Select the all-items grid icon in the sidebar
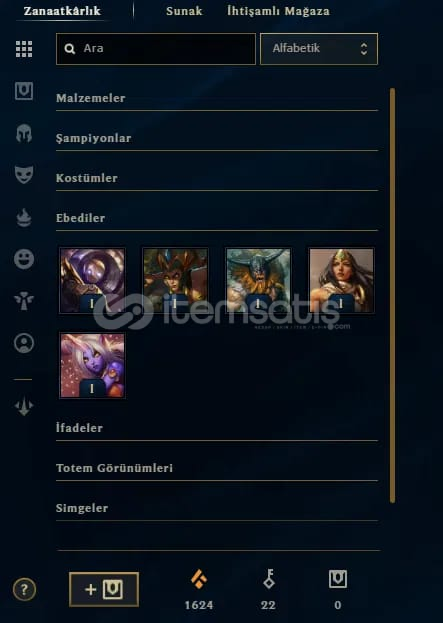Viewport: 443px width, 623px height. click(24, 49)
